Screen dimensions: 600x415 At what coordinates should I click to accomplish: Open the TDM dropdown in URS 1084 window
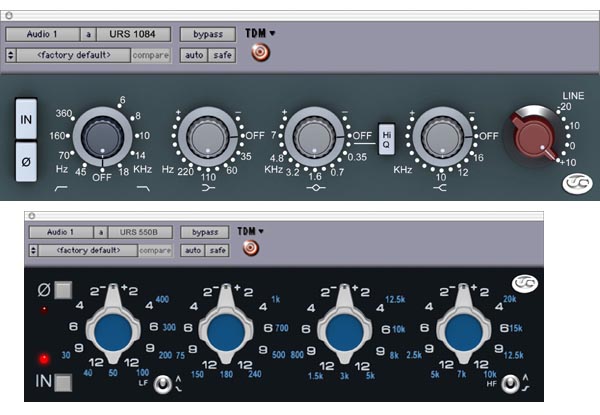[260, 33]
